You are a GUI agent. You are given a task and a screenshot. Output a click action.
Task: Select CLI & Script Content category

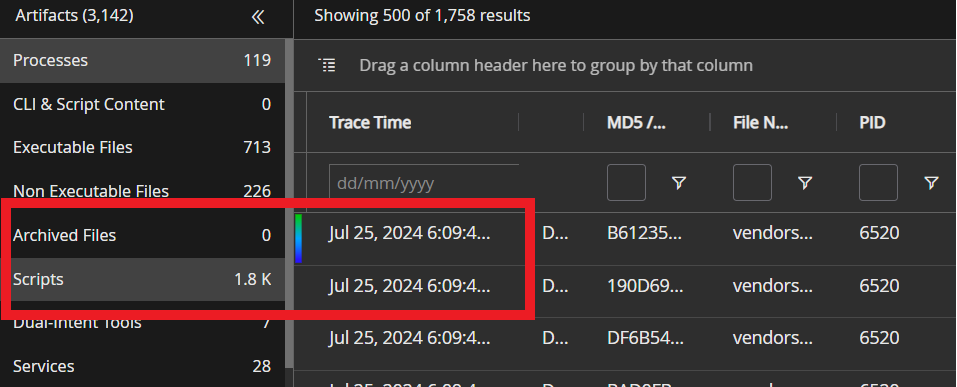coord(142,104)
